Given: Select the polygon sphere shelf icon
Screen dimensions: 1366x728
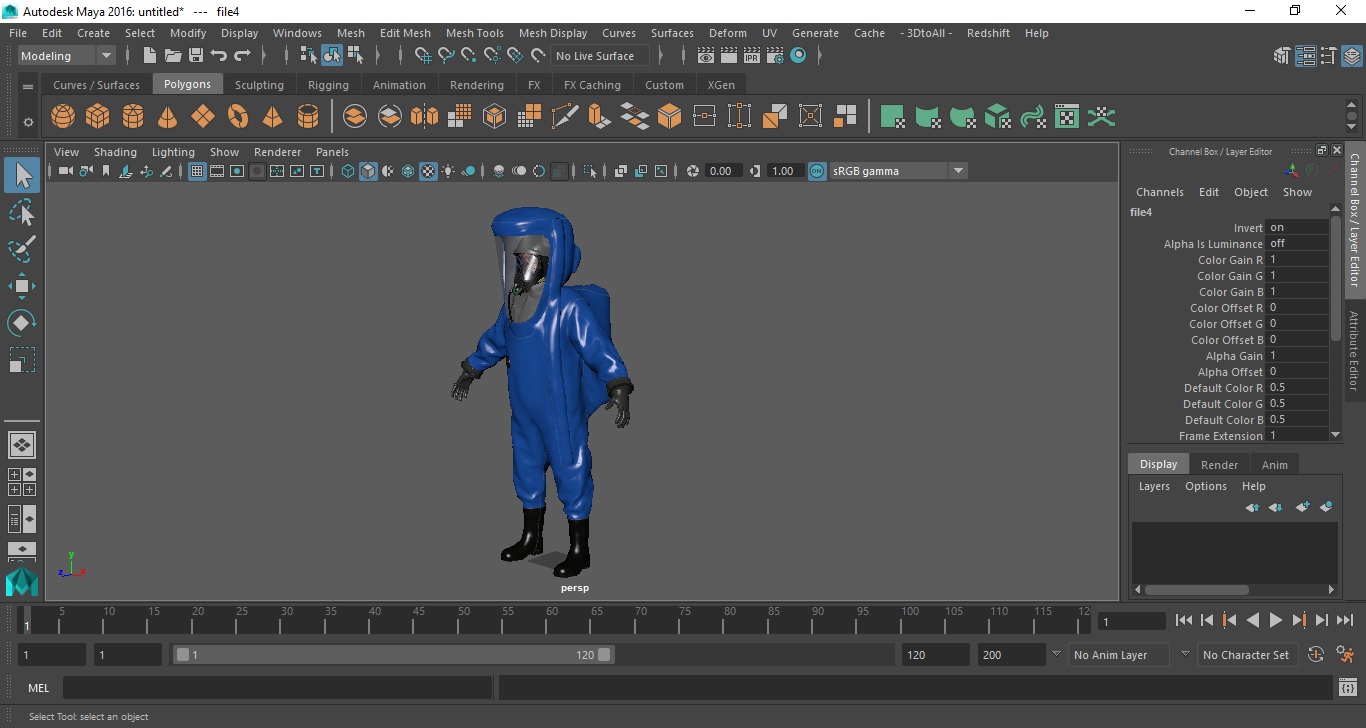Looking at the screenshot, I should [x=63, y=116].
